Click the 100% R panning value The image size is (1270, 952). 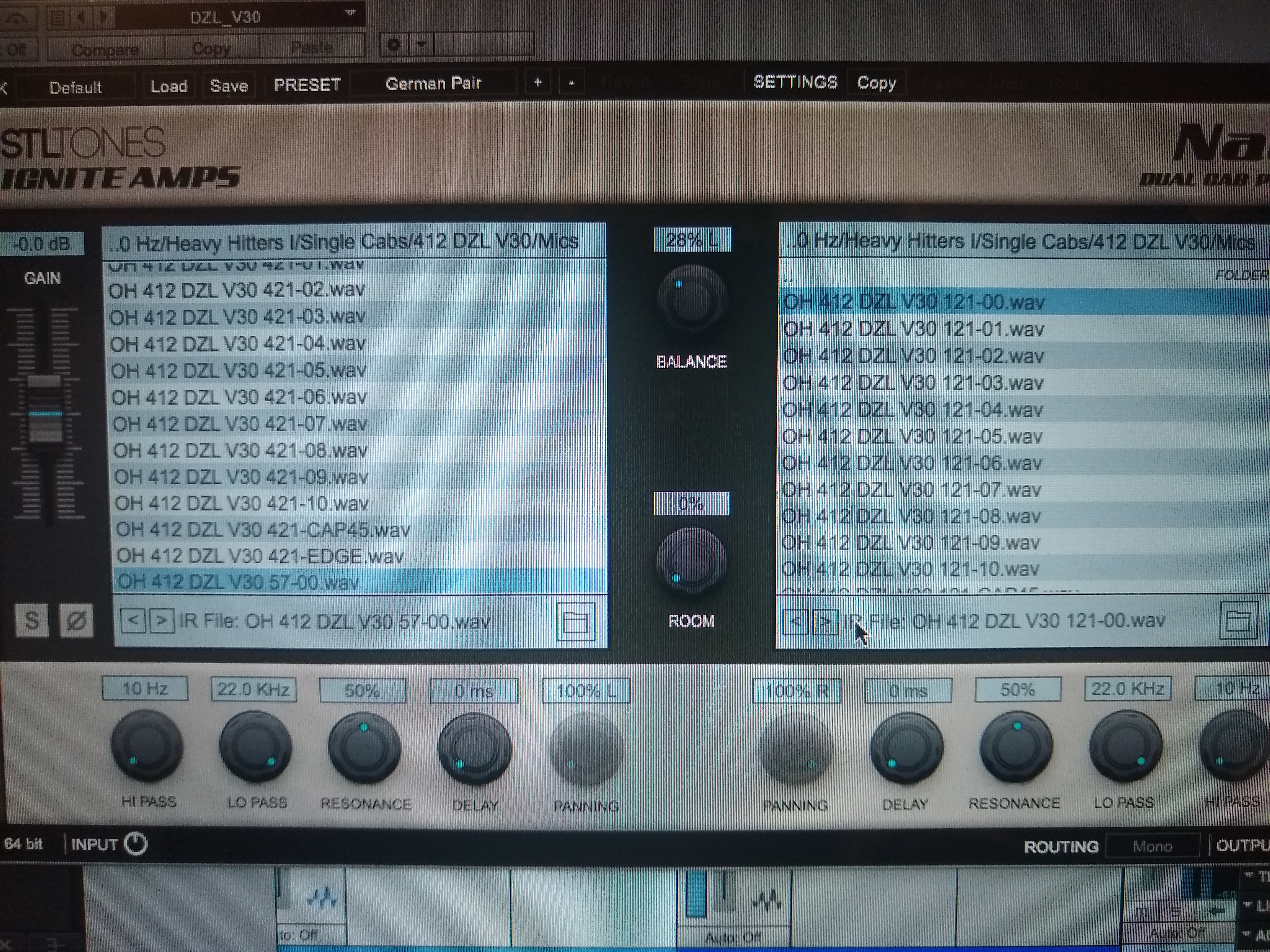(x=796, y=690)
